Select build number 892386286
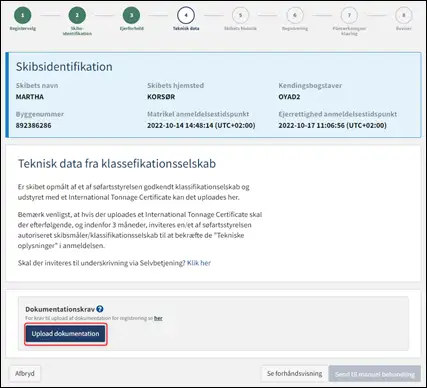This screenshot has height=388, width=427. click(33, 126)
